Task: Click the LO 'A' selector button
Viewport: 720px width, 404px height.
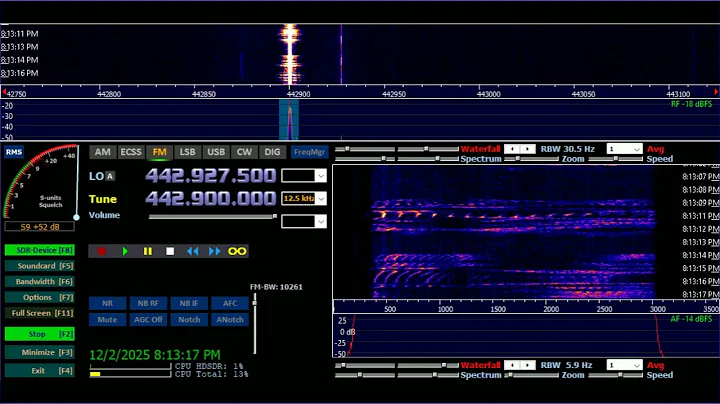Action: [110, 176]
